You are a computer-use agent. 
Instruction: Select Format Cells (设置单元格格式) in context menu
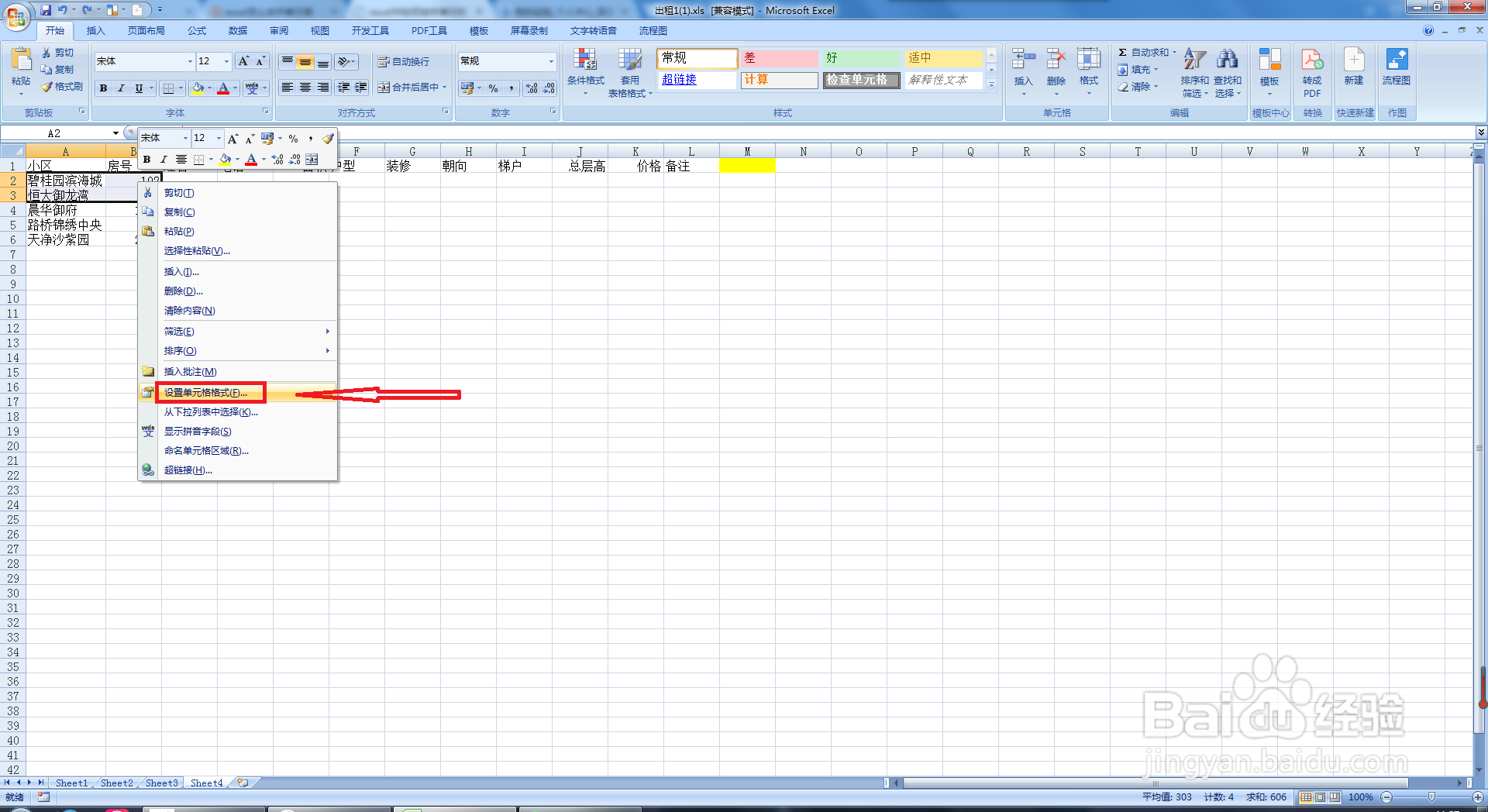[238, 393]
